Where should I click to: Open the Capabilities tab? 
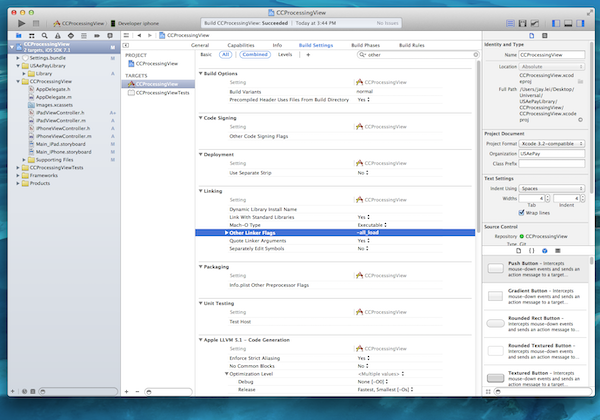[241, 45]
